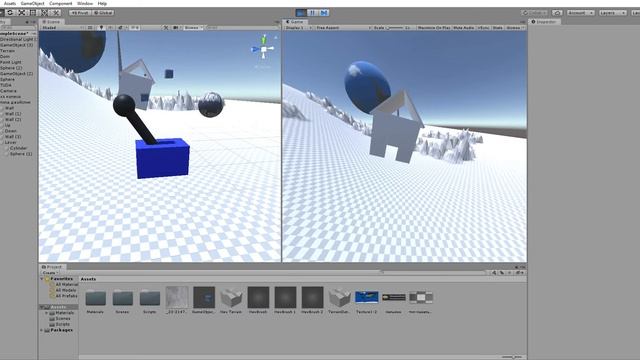The image size is (640, 360).
Task: Adjust the asset thumbnail size slider
Action: point(513,357)
